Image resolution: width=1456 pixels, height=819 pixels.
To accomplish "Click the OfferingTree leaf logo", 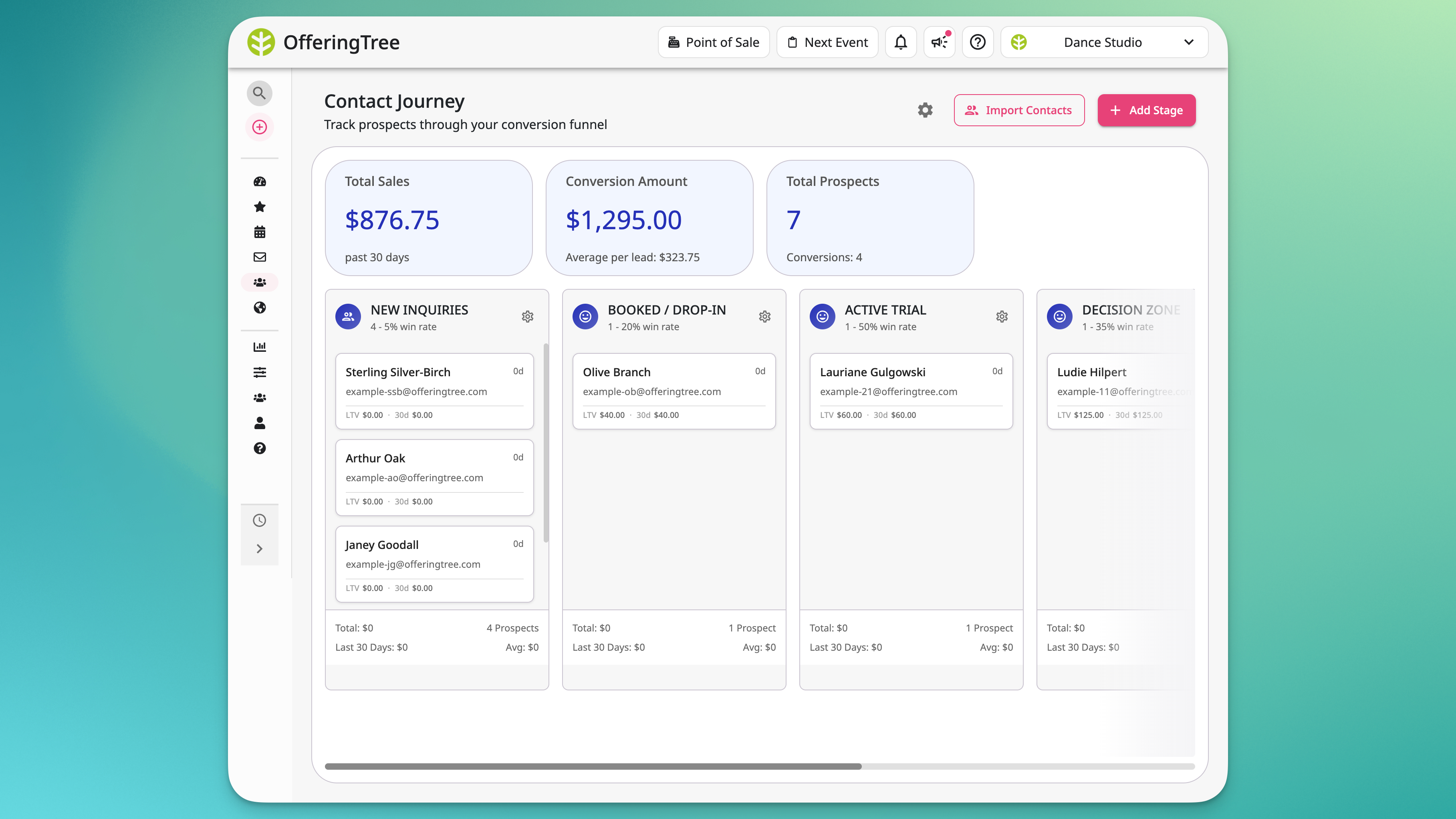I will [x=261, y=42].
